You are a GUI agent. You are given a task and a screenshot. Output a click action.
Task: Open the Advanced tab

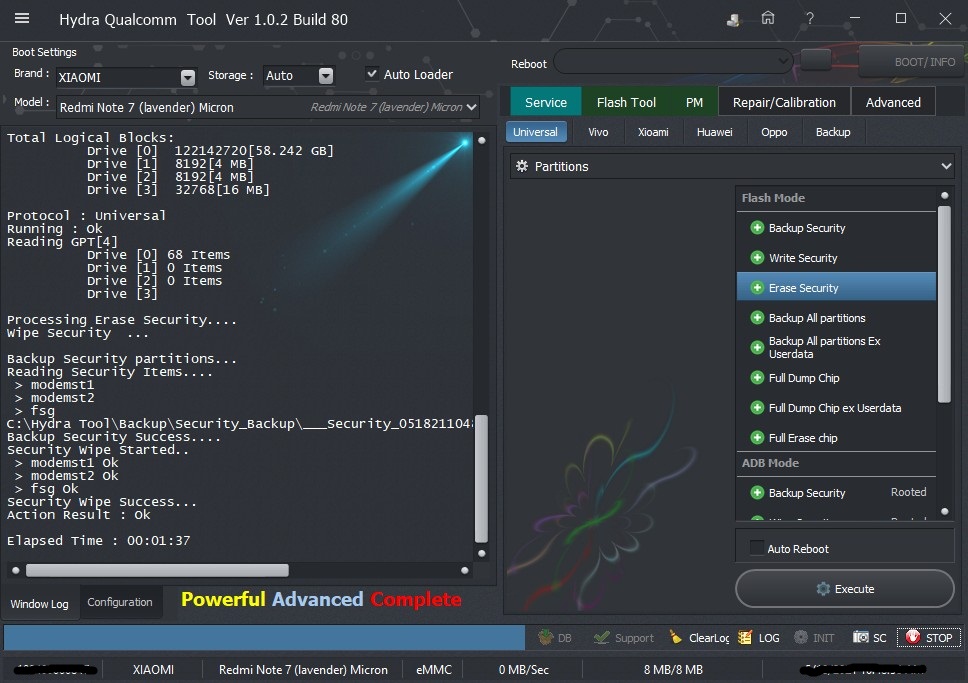click(893, 102)
